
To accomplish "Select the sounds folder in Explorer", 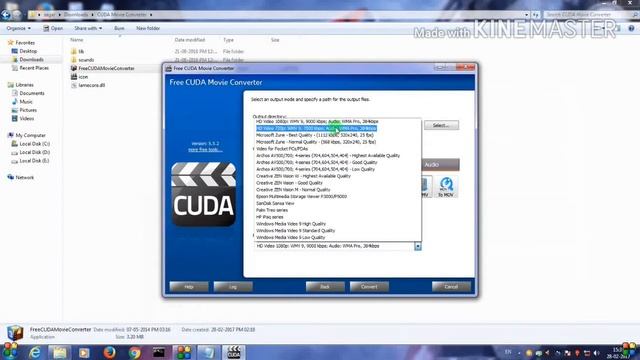I will [86, 60].
